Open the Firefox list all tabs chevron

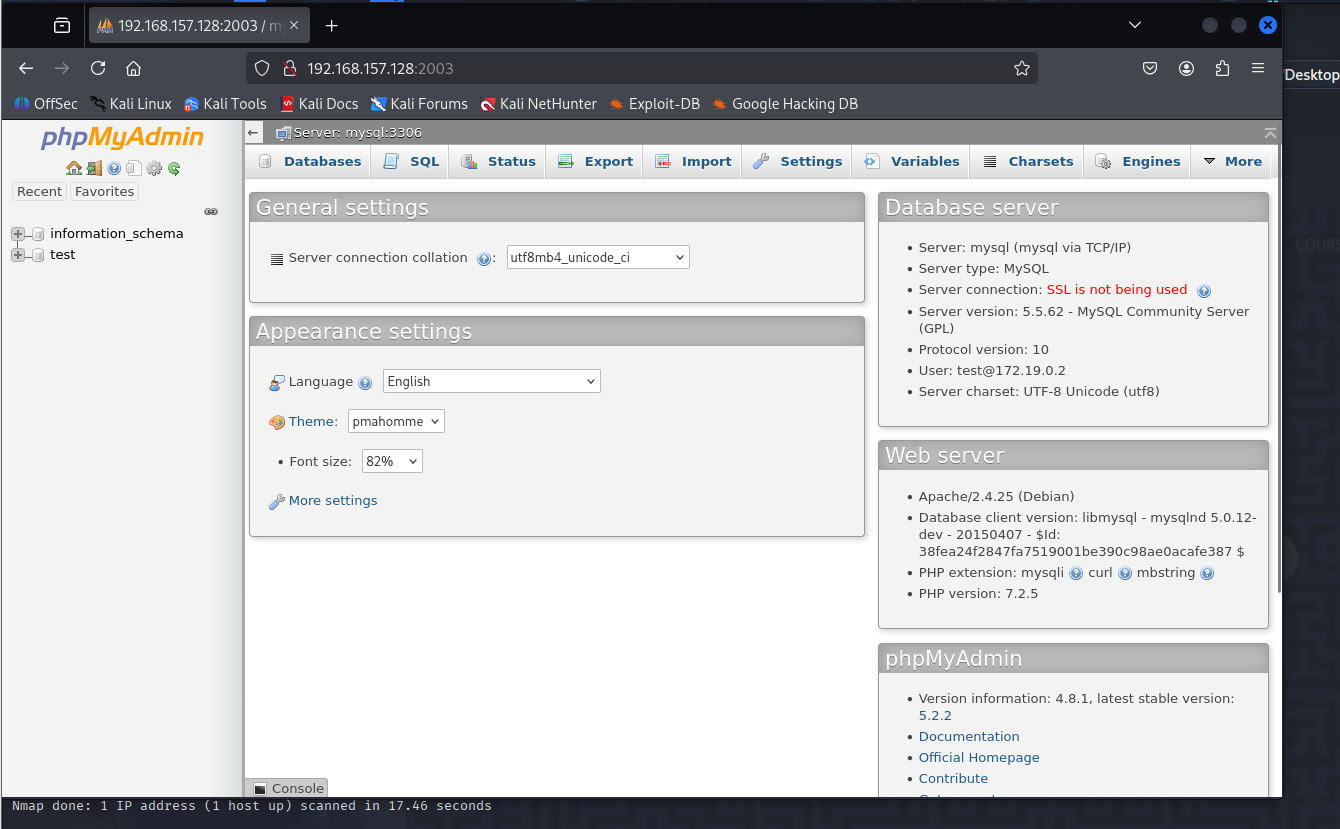1134,25
